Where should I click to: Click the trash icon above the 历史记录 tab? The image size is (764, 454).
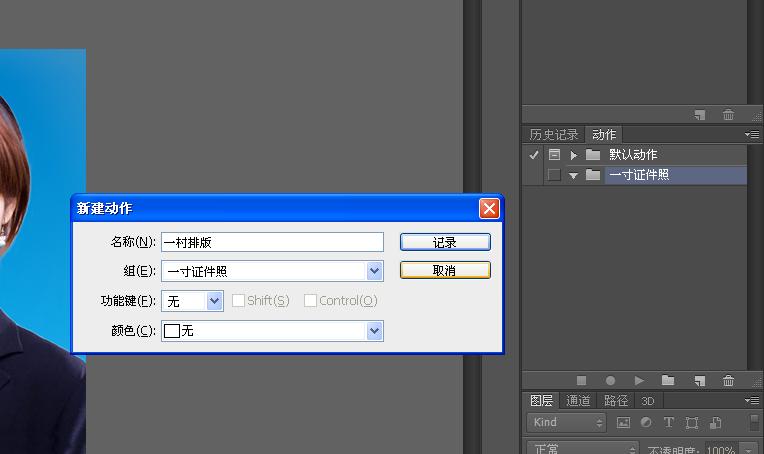(x=728, y=115)
